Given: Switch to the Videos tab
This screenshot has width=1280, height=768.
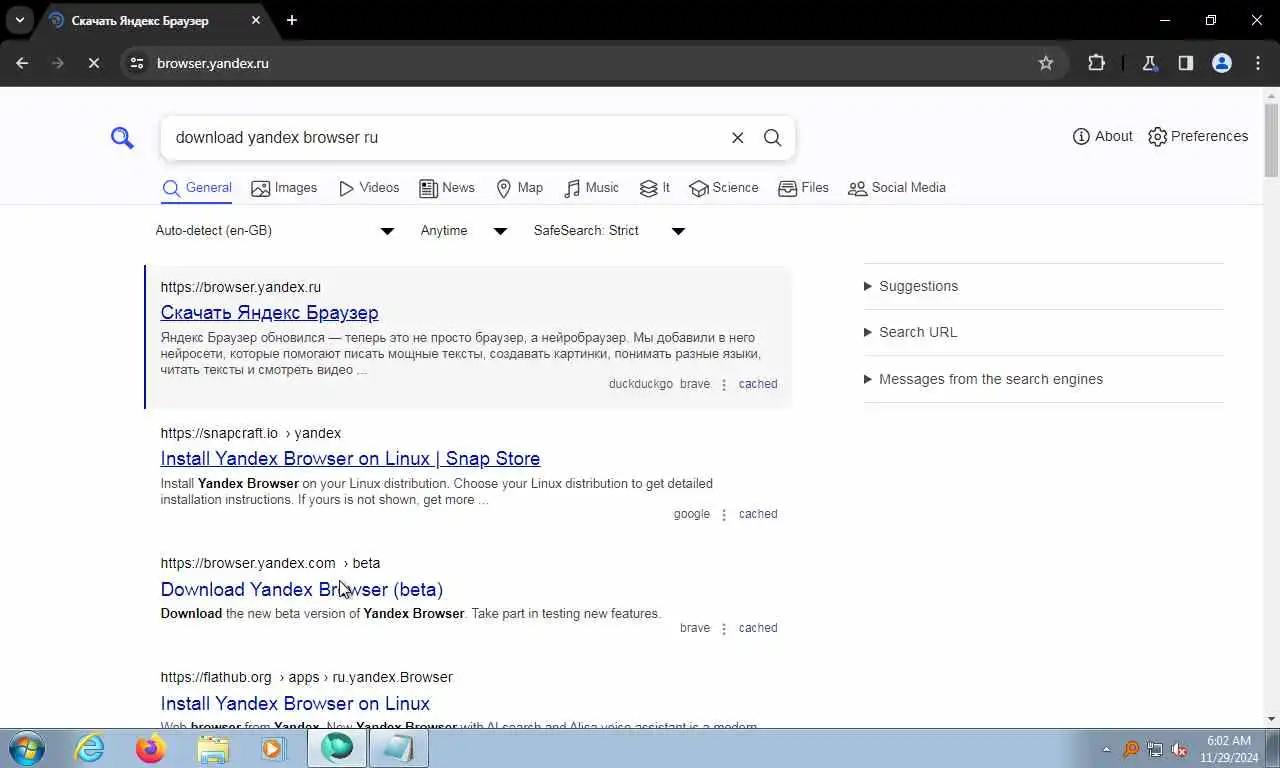Looking at the screenshot, I should point(369,188).
